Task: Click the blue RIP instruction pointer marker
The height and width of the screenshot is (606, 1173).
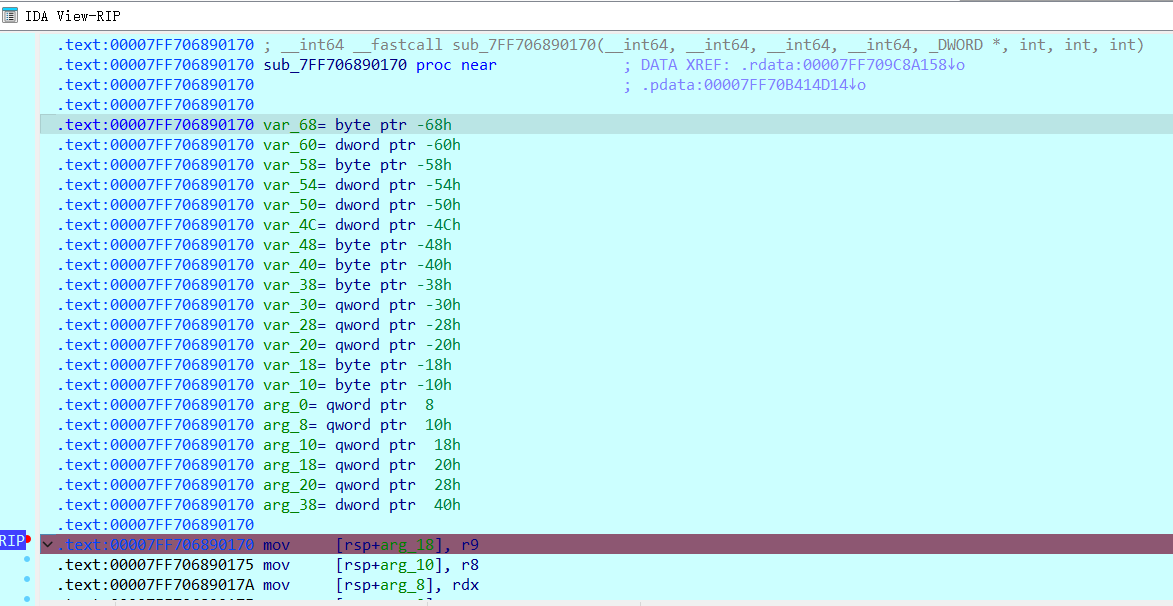Action: point(12,541)
